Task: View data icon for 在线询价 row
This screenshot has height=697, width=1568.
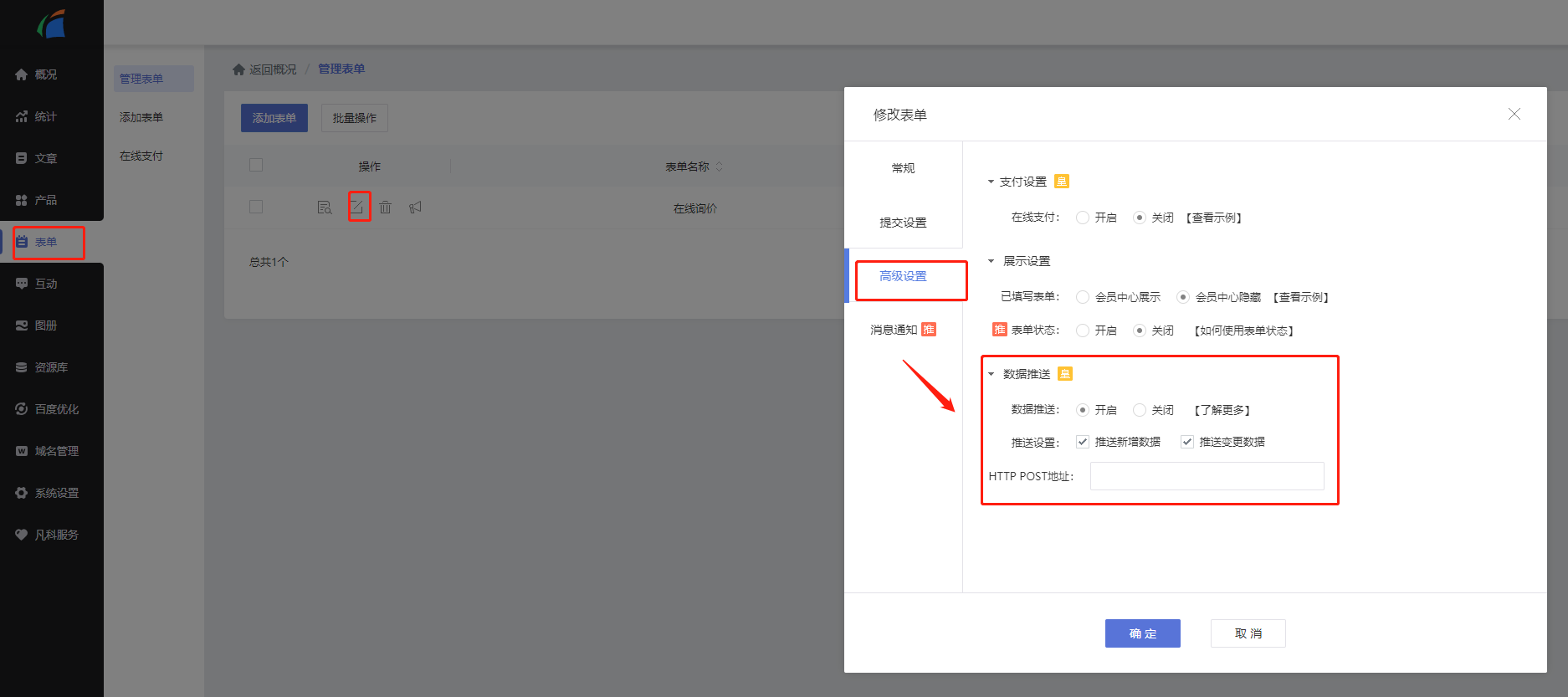Action: (325, 207)
